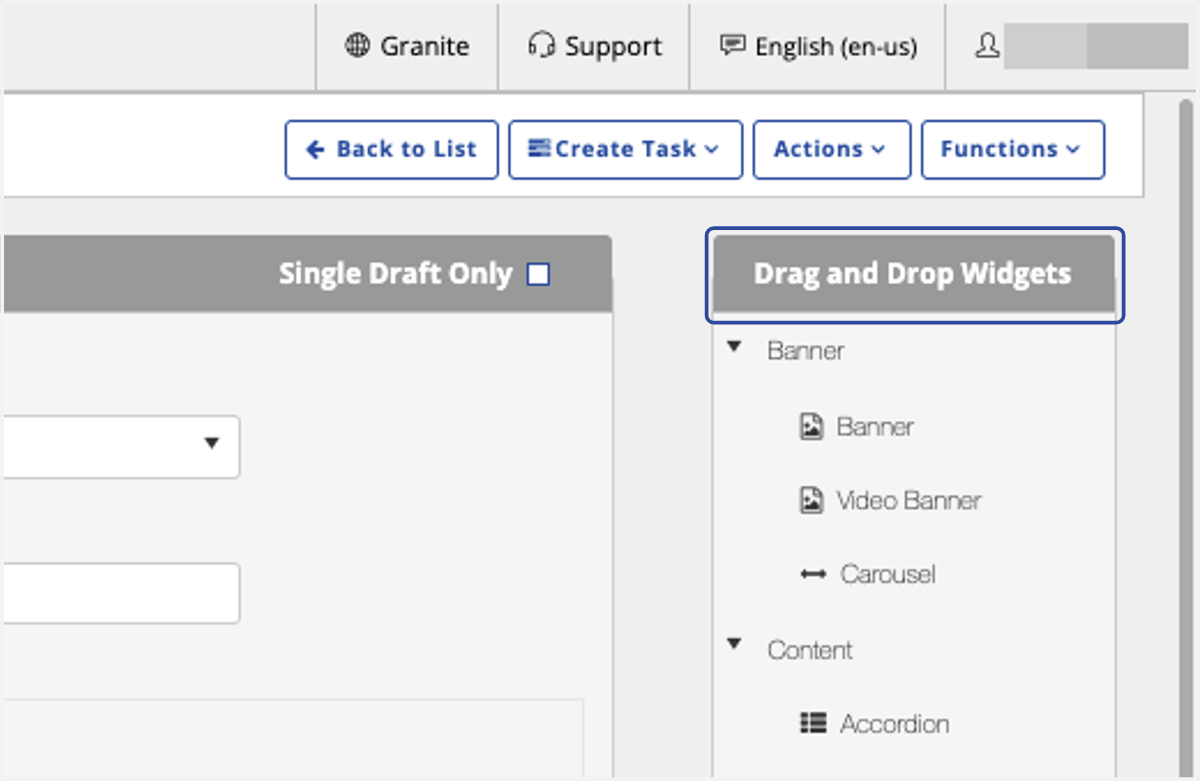Select the Carousel widget label
Screen dimensions: 1200x781
(888, 575)
